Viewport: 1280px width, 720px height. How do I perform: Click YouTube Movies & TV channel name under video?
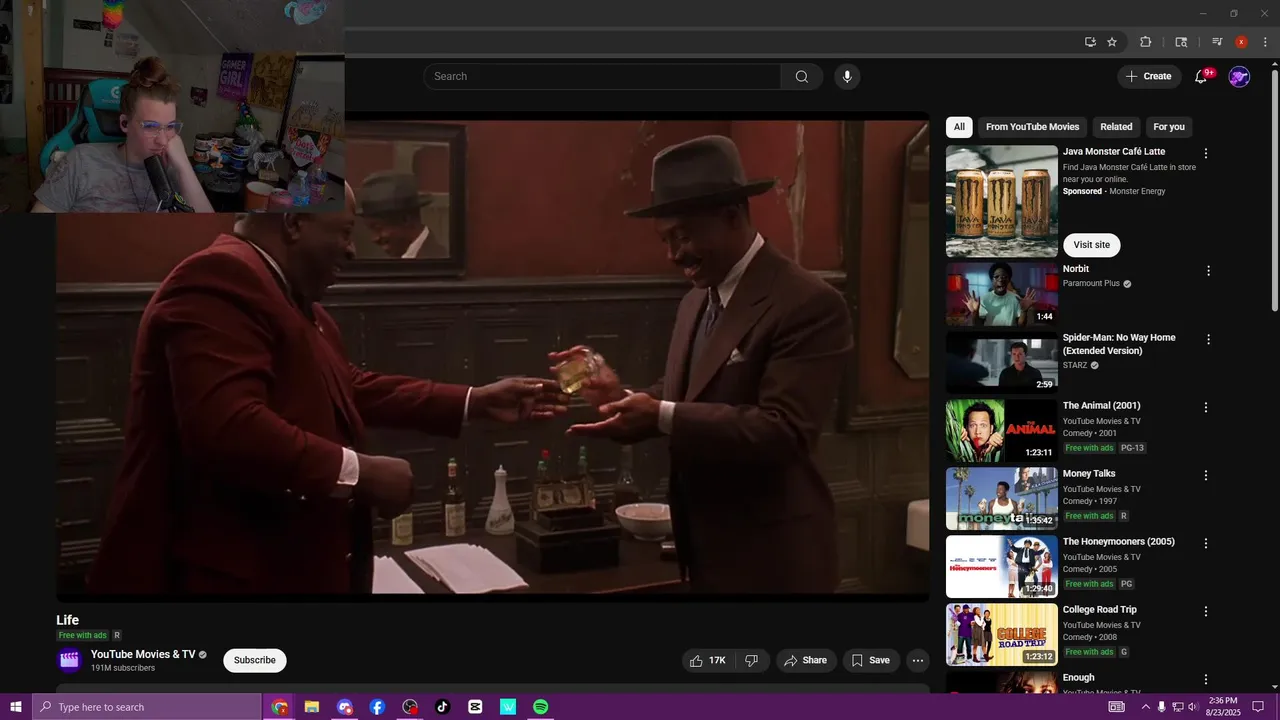[x=143, y=655]
